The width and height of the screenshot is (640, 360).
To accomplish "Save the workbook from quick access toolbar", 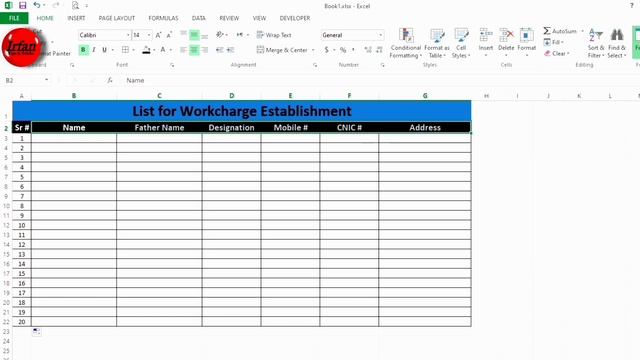I will pos(22,6).
